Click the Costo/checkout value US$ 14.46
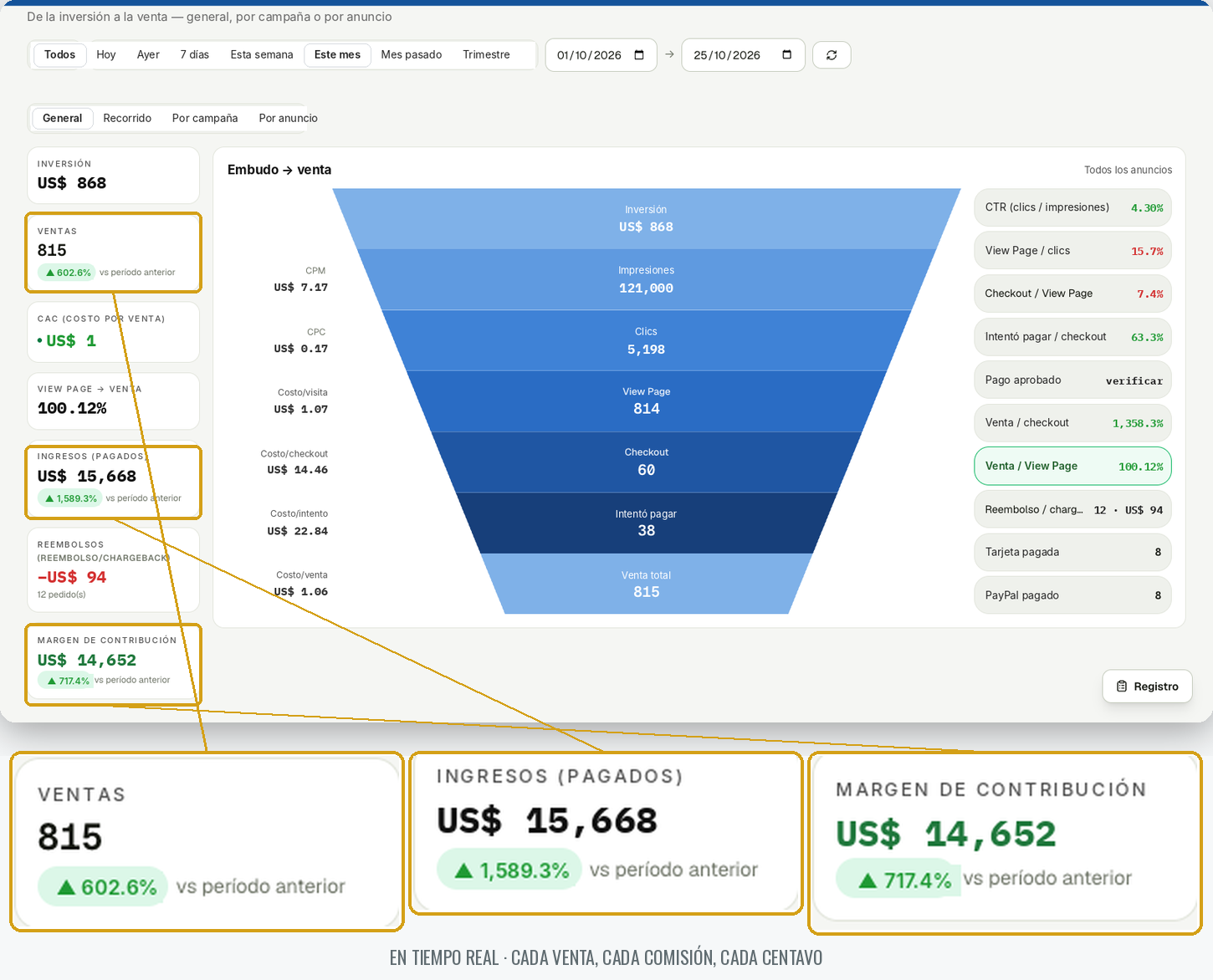This screenshot has width=1213, height=980. point(297,470)
